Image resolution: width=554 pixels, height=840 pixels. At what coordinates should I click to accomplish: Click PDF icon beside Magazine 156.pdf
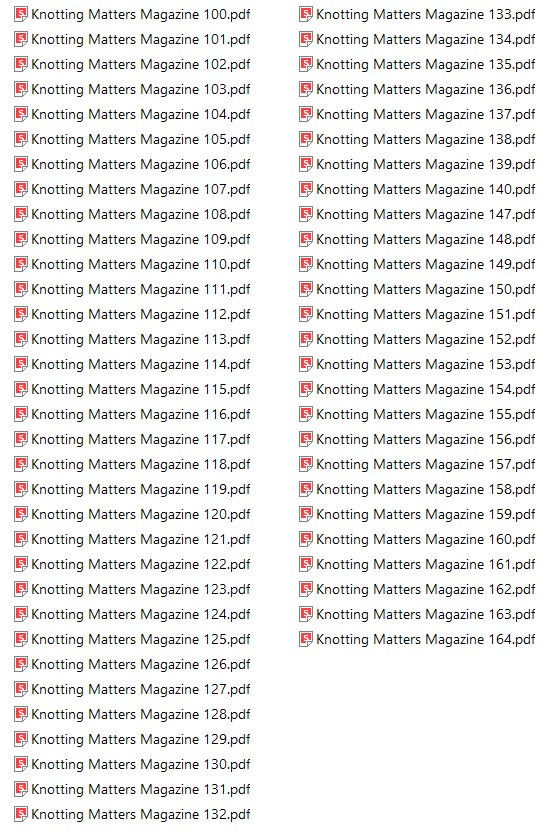pos(305,439)
